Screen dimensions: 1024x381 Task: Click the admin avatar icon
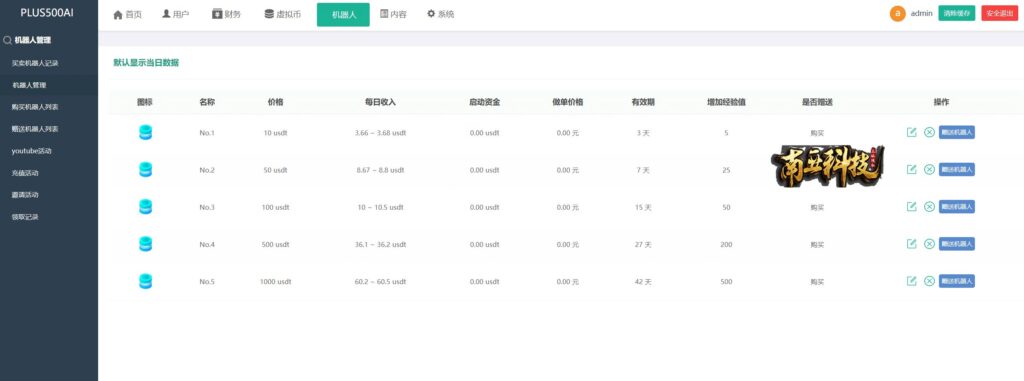(x=897, y=13)
